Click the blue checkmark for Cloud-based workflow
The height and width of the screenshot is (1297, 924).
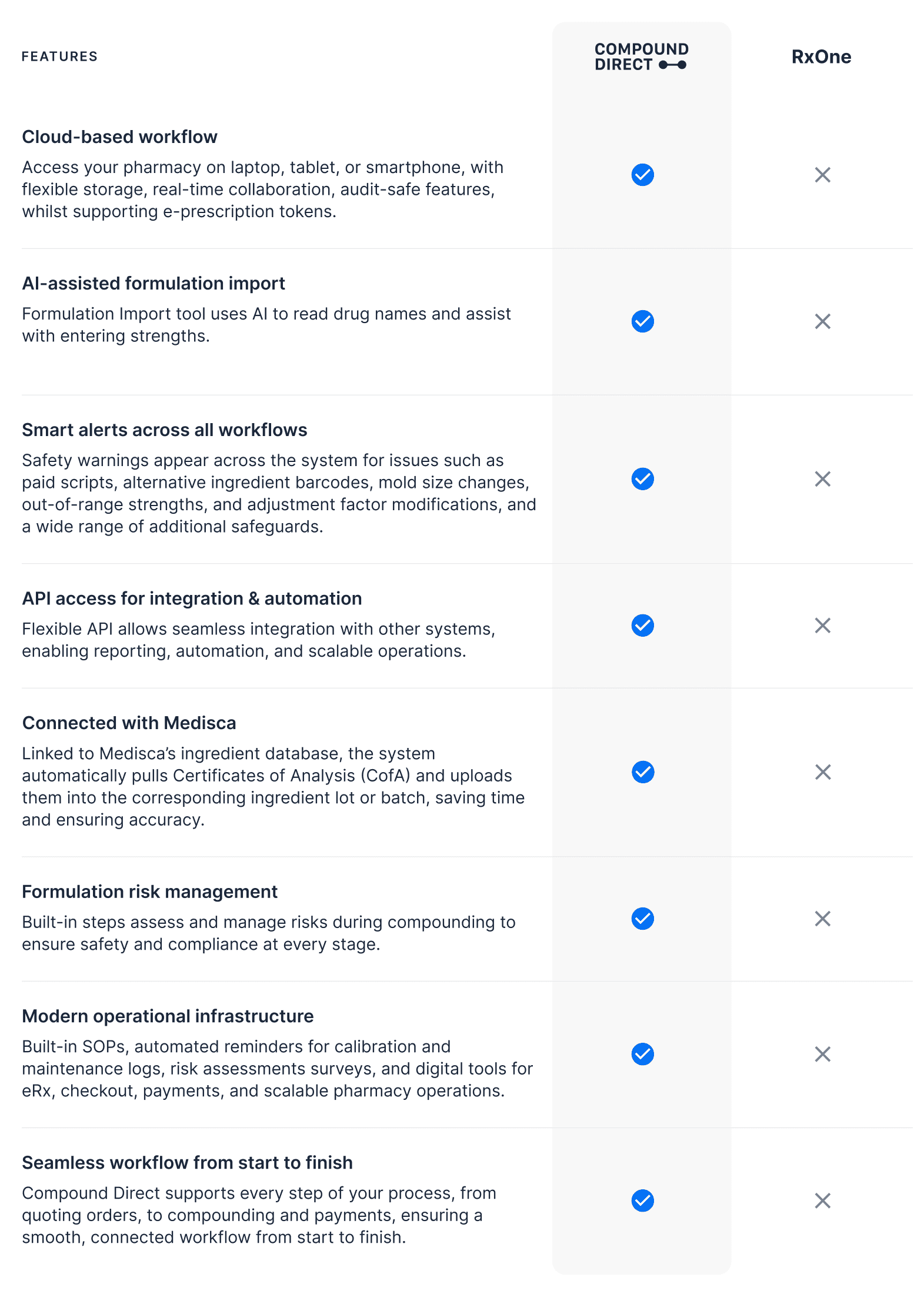coord(642,175)
